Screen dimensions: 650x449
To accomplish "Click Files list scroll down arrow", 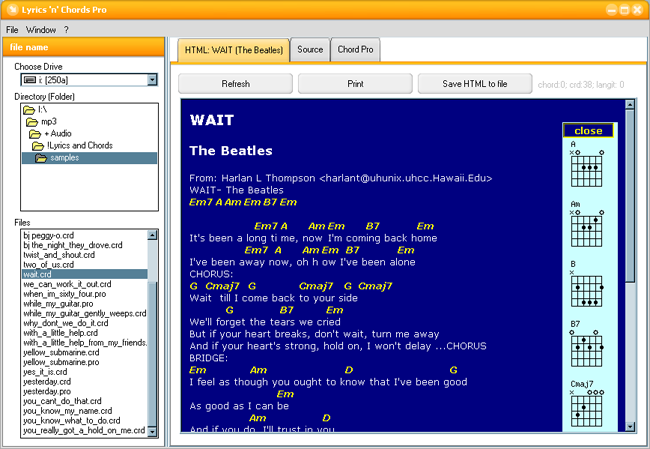I will [x=152, y=432].
